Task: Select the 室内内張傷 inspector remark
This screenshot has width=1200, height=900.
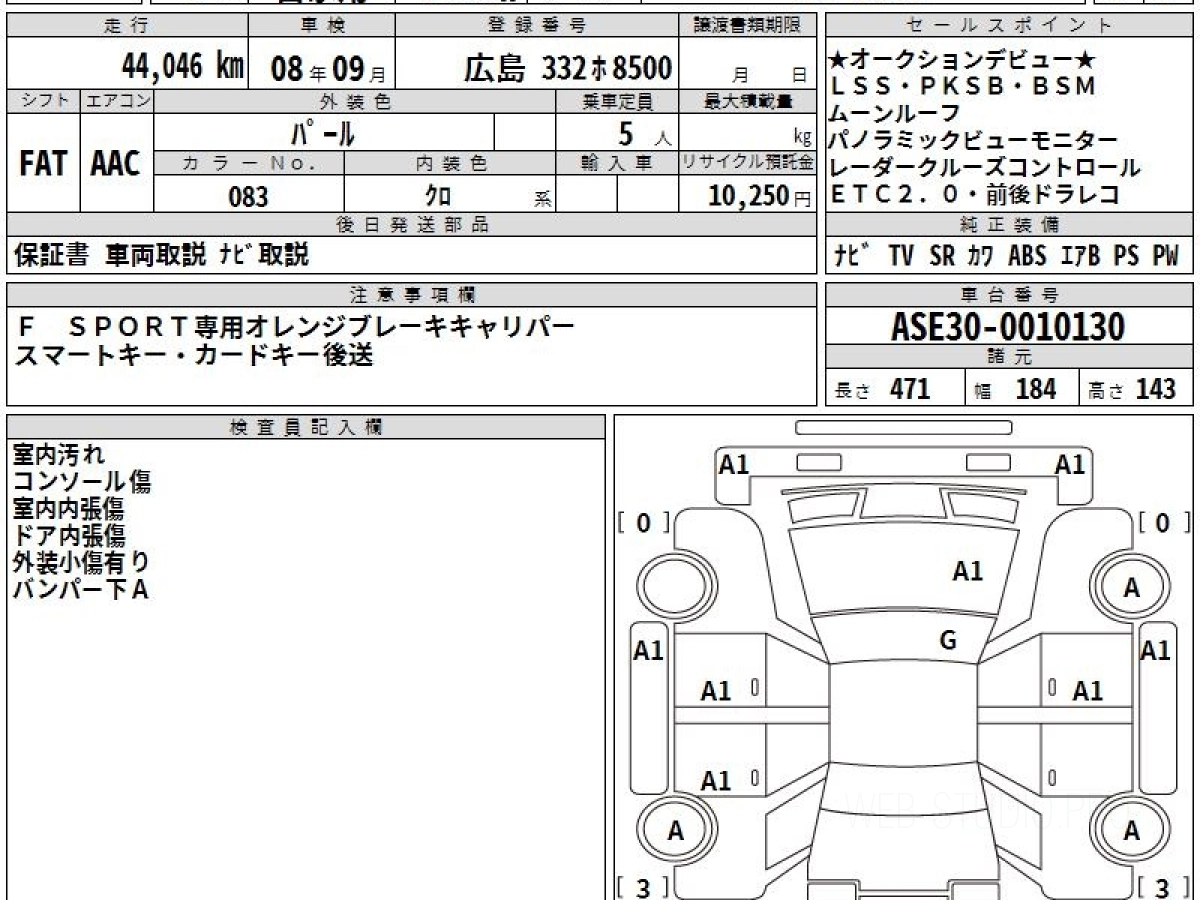Action: (69, 509)
